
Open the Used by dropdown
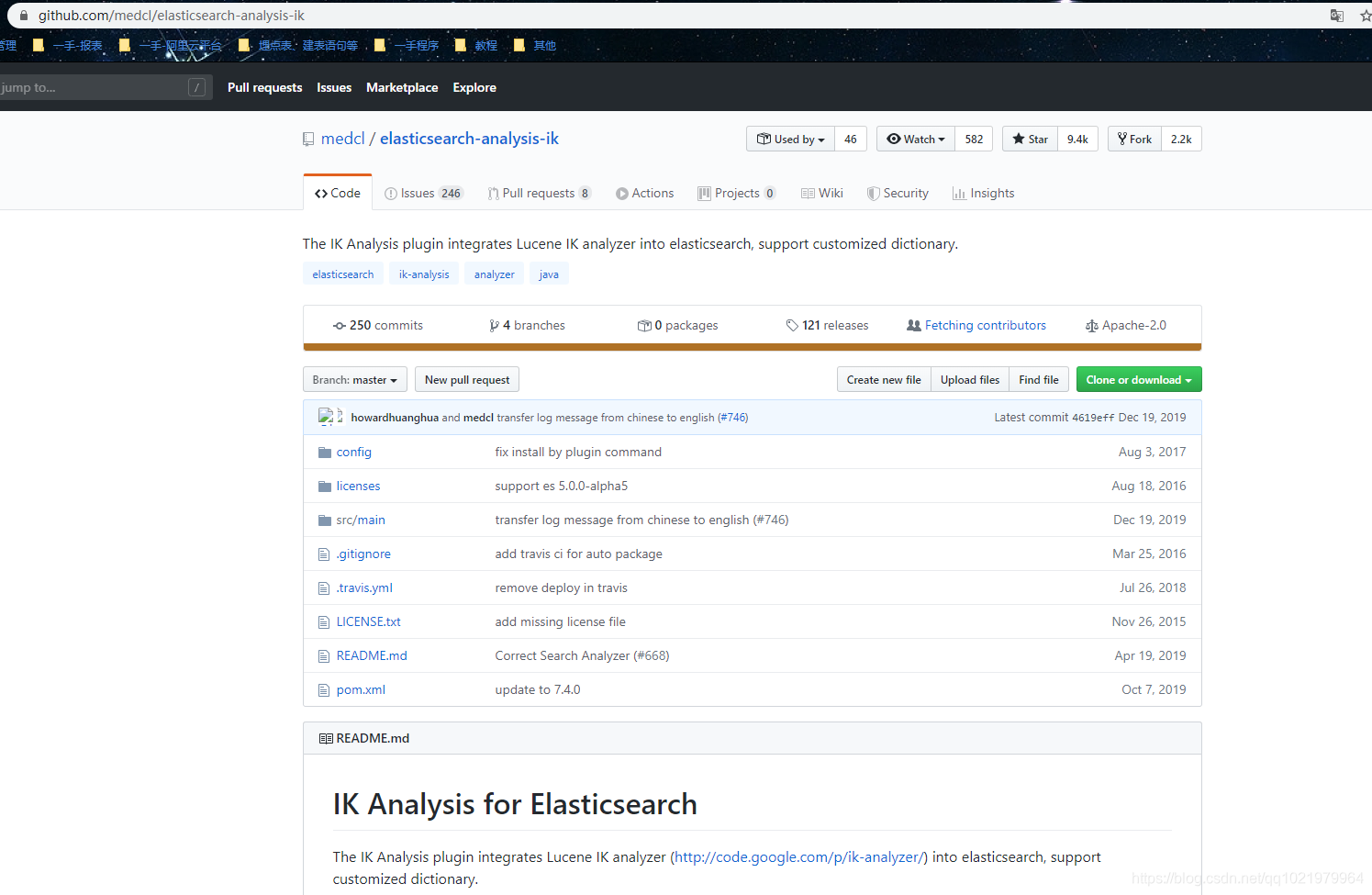click(x=790, y=139)
